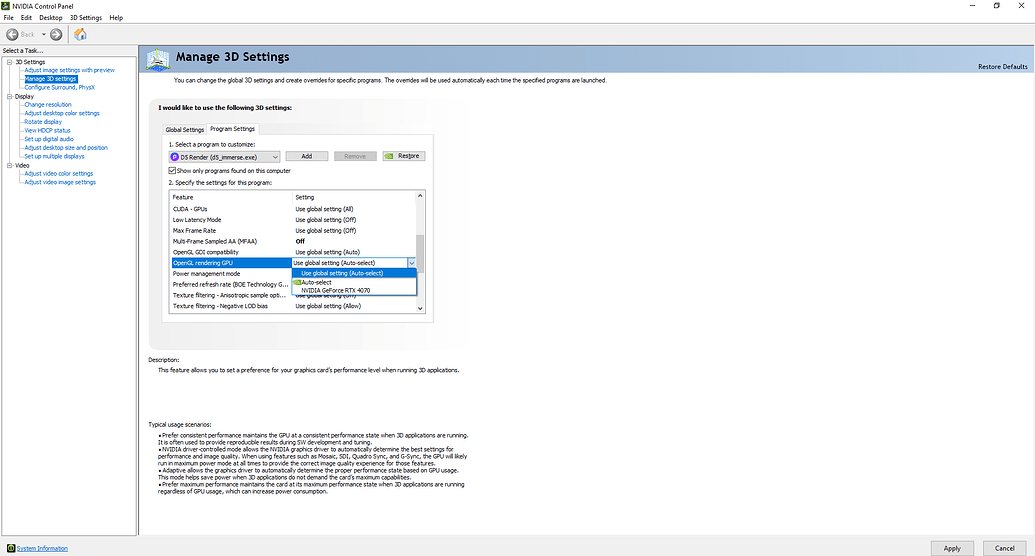Screen dimensions: 1035x556
Task: Click the Home icon in toolbar
Action: click(x=81, y=34)
